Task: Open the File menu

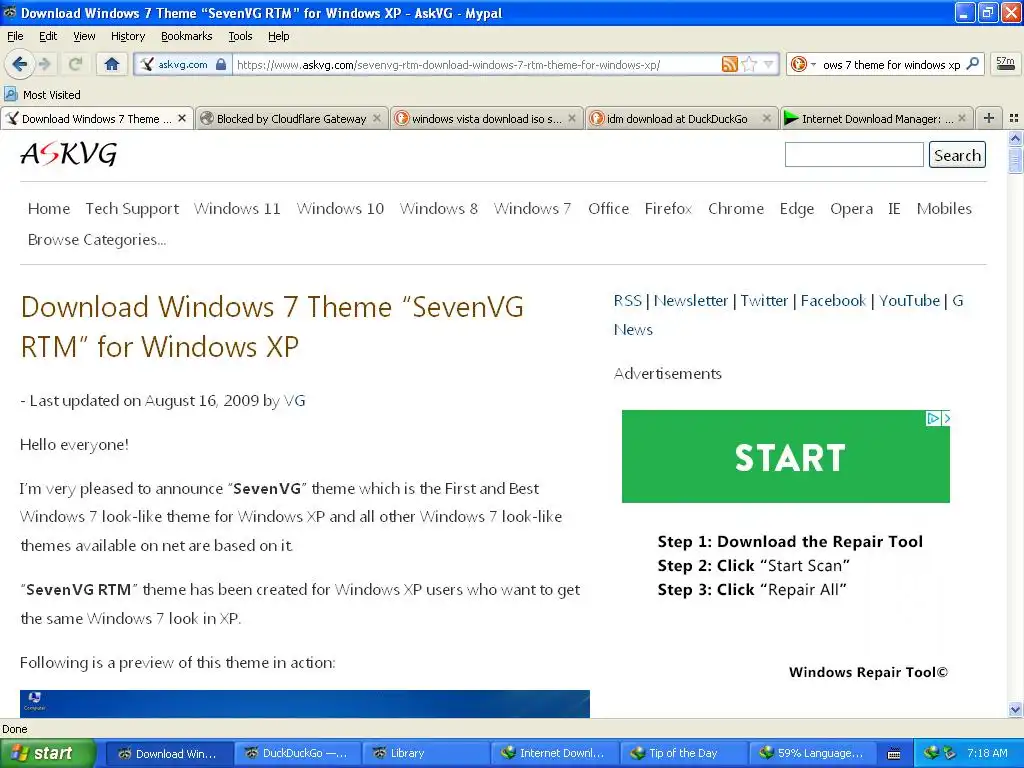Action: (x=15, y=36)
